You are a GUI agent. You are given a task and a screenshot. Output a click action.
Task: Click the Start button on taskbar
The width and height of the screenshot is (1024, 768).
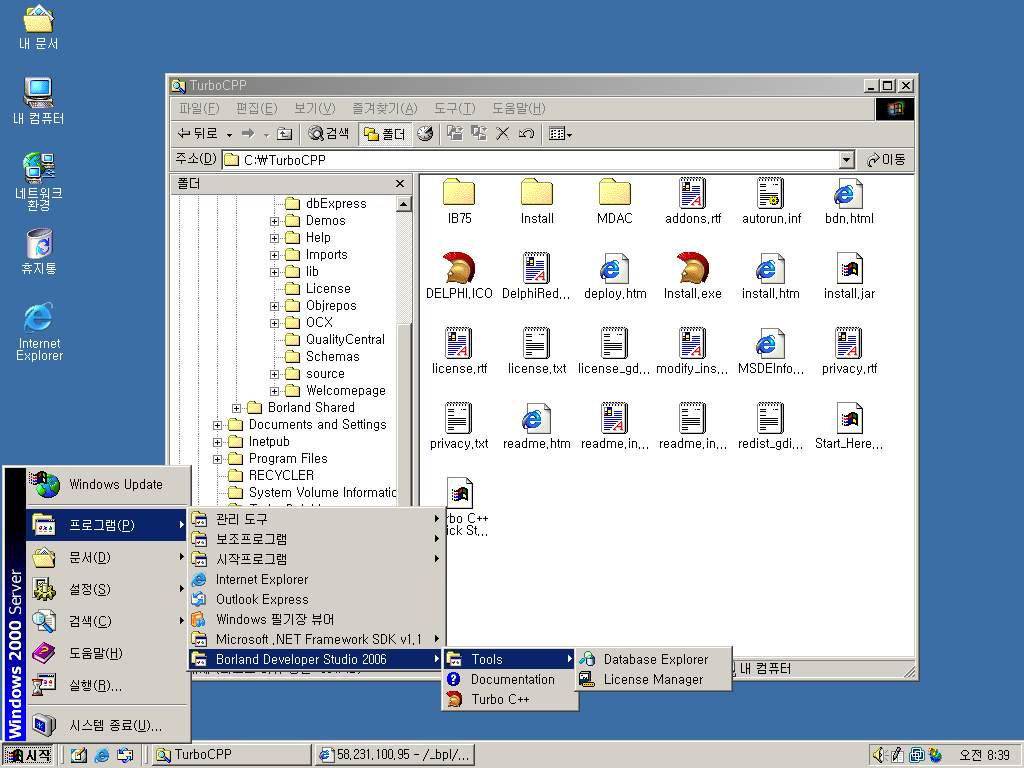coord(28,755)
